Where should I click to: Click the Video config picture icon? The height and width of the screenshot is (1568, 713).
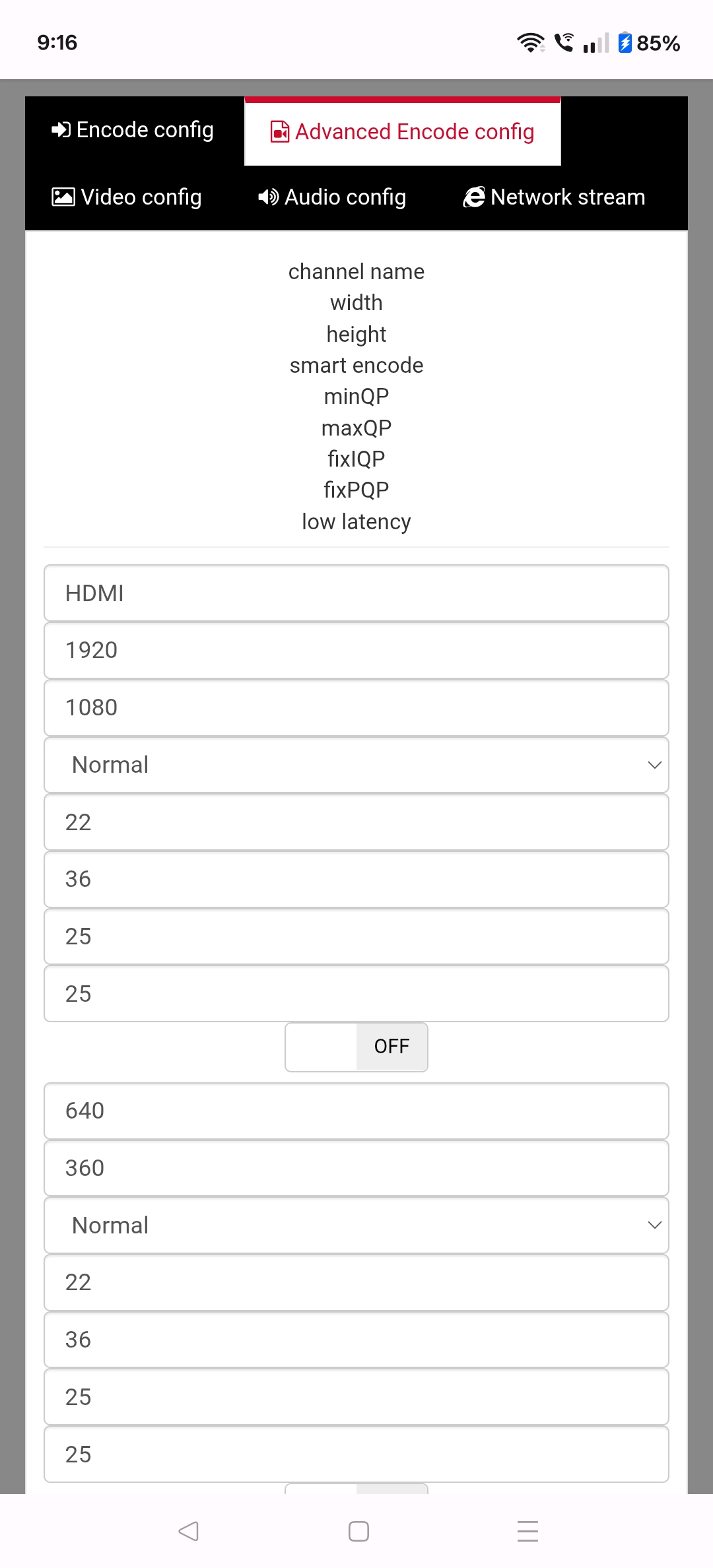63,197
